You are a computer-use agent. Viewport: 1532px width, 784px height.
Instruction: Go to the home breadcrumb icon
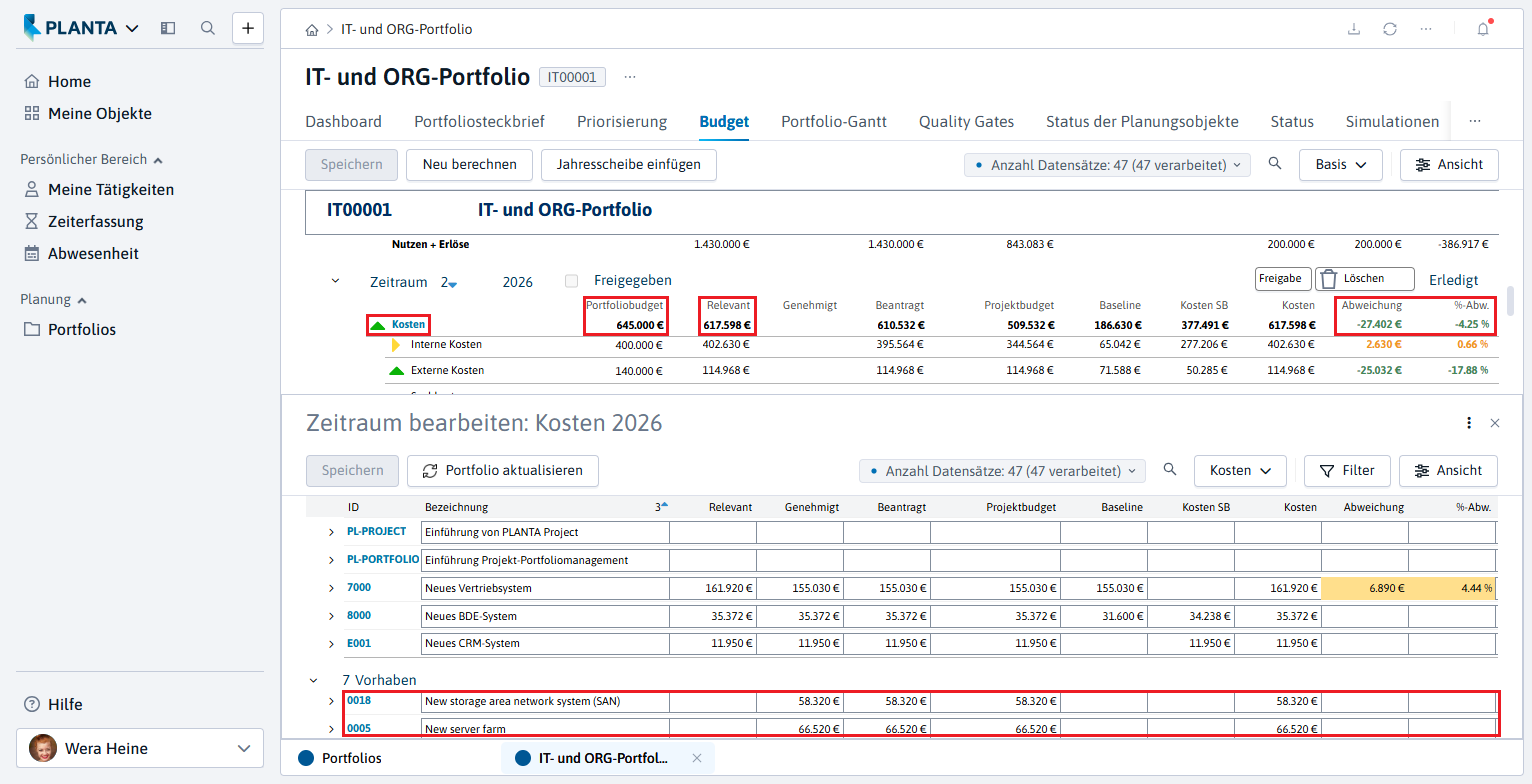pyautogui.click(x=312, y=30)
